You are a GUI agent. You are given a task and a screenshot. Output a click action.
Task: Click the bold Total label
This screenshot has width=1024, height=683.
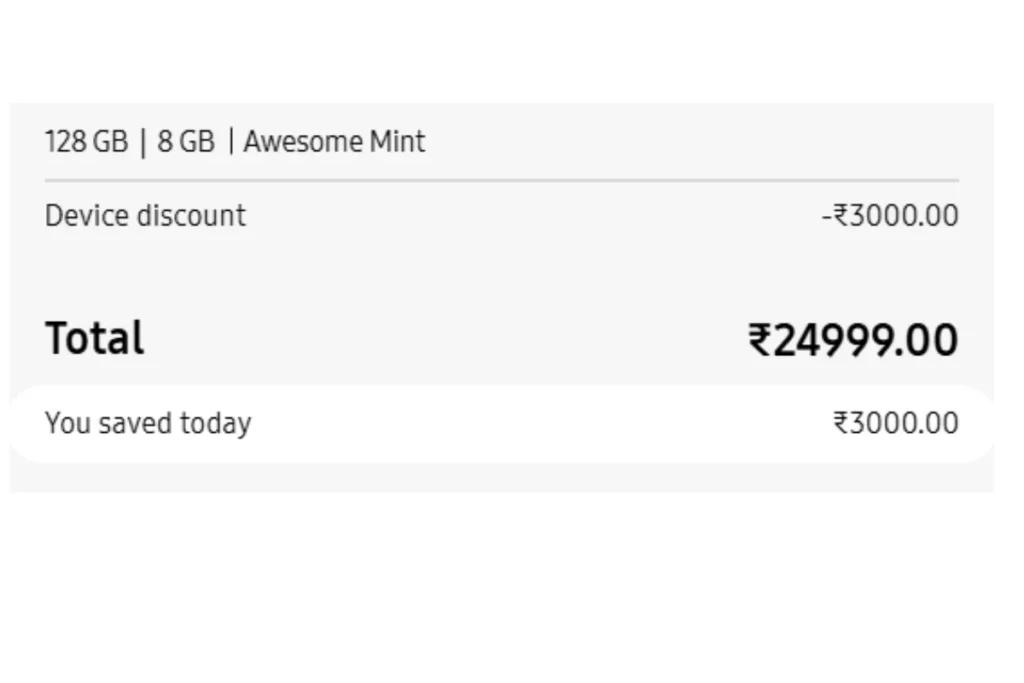point(95,338)
